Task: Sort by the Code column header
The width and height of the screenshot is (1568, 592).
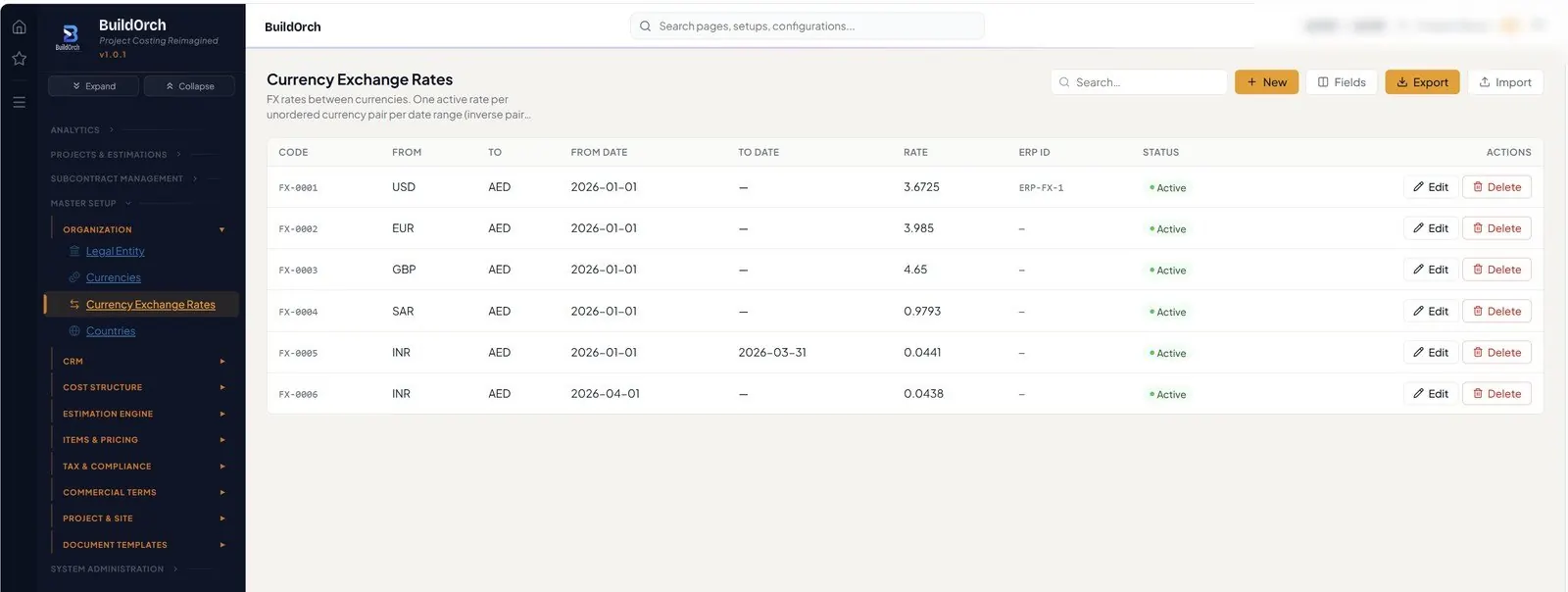Action: [x=293, y=153]
